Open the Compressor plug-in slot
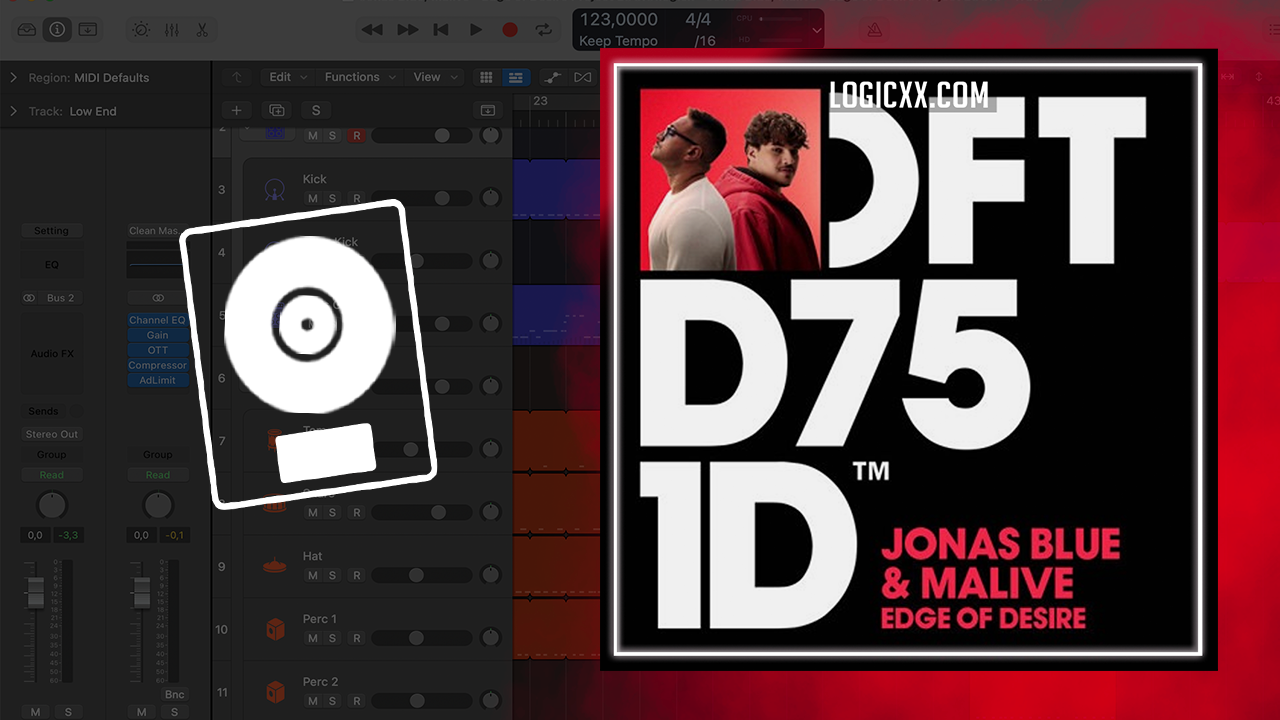Image resolution: width=1280 pixels, height=720 pixels. (x=157, y=365)
